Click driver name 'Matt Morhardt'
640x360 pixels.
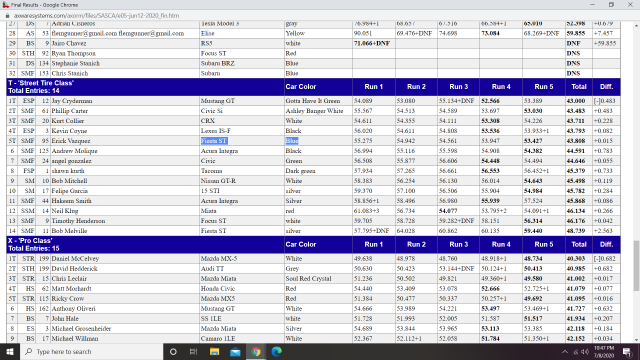click(x=71, y=289)
